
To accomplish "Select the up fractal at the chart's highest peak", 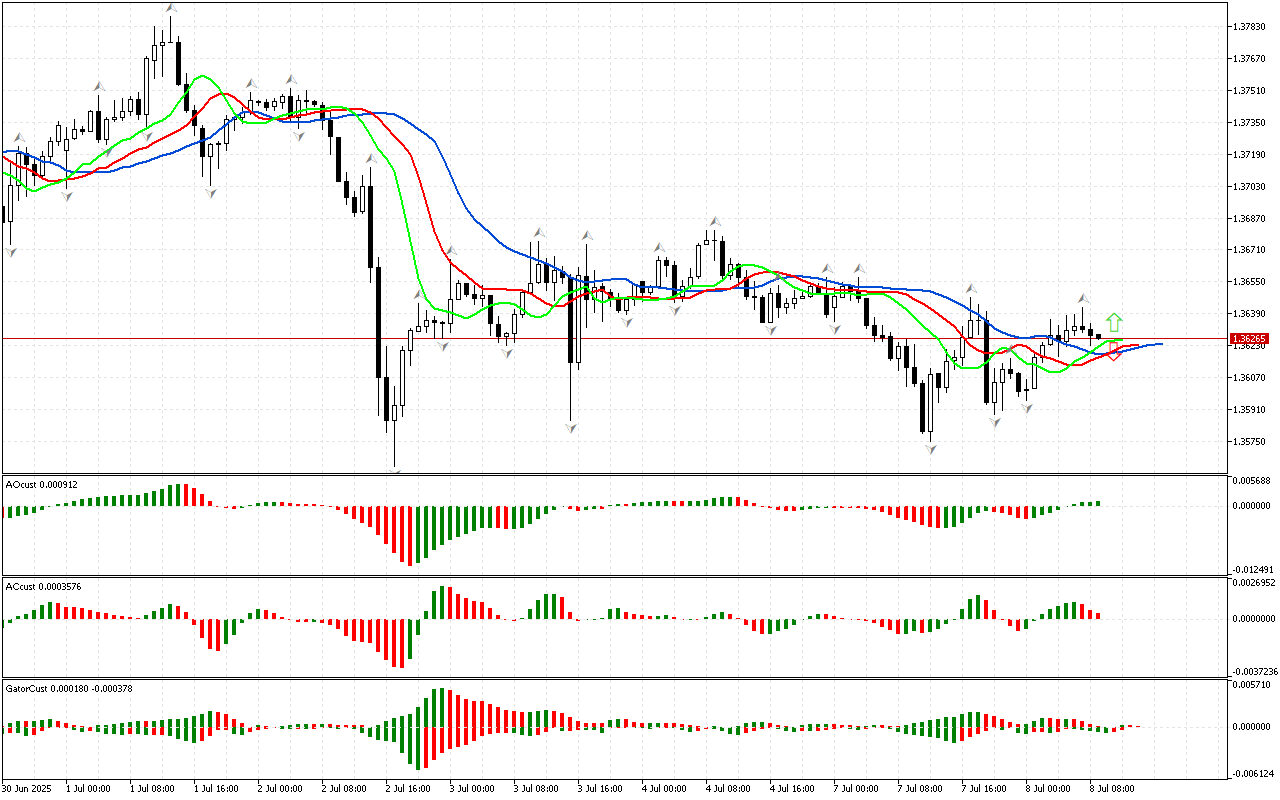I will (172, 8).
